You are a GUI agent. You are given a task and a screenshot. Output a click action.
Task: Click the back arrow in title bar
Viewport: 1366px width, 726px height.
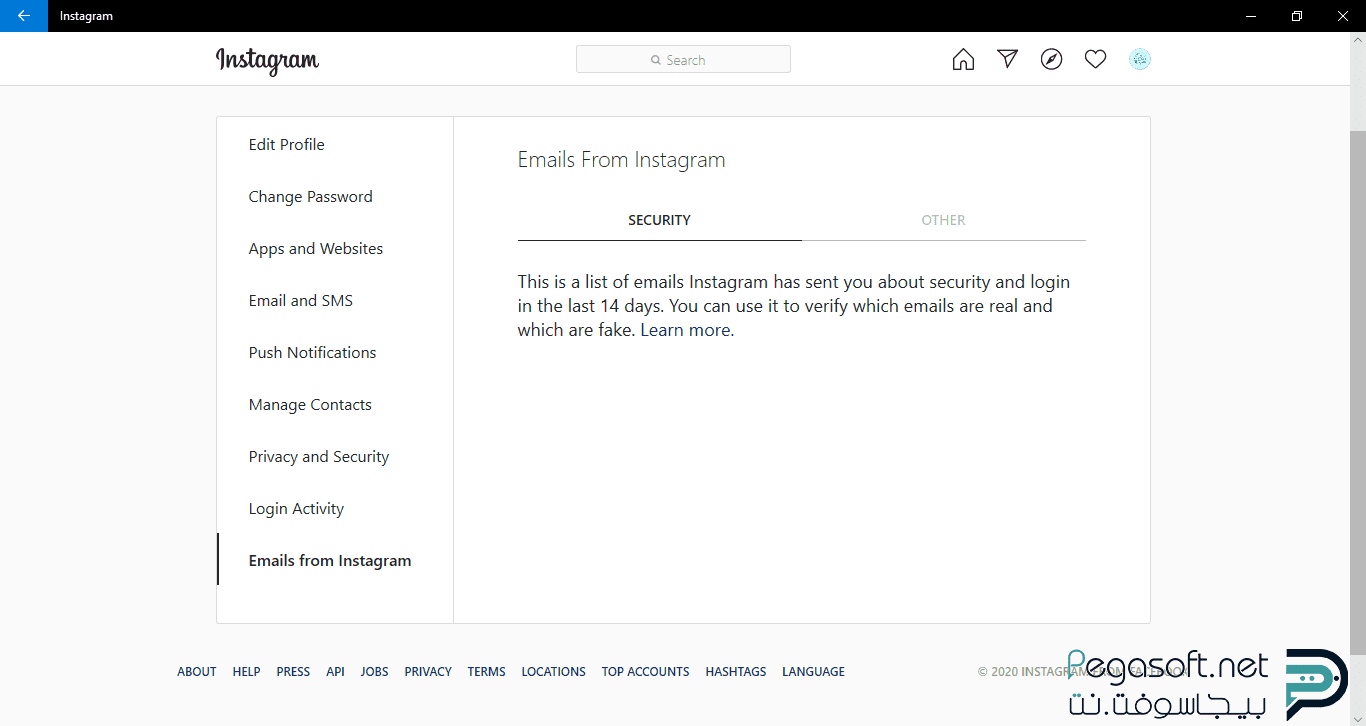pyautogui.click(x=24, y=16)
